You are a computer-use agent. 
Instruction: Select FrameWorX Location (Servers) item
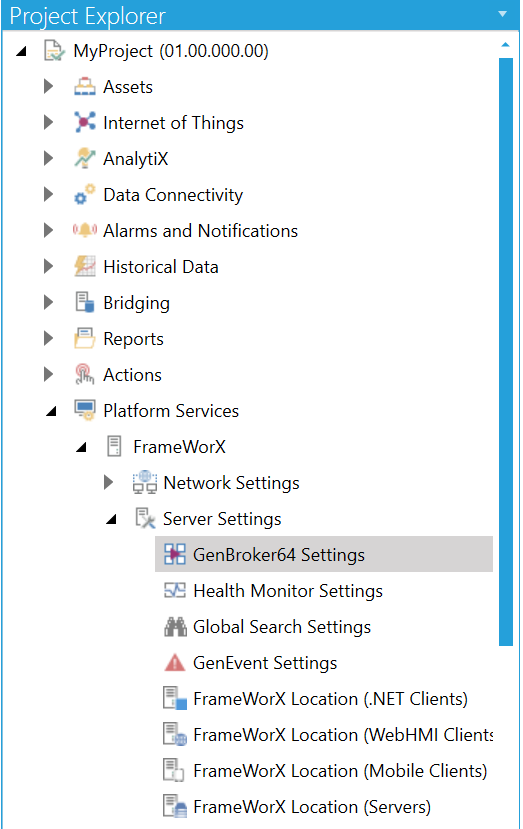click(297, 807)
